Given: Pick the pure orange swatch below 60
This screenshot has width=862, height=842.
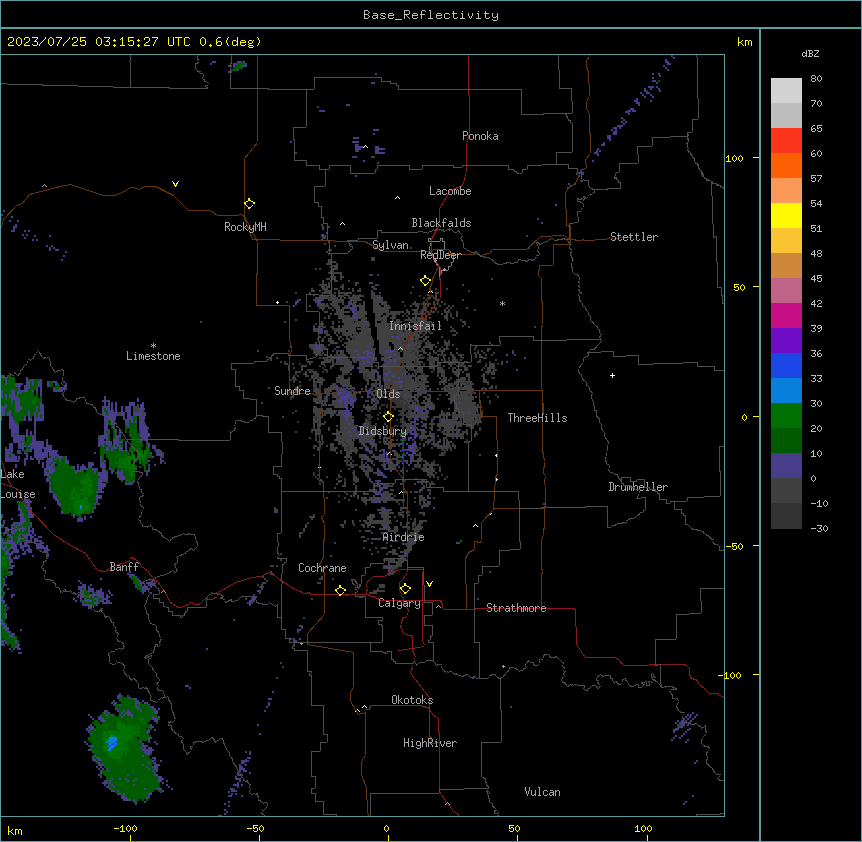Looking at the screenshot, I should (786, 165).
